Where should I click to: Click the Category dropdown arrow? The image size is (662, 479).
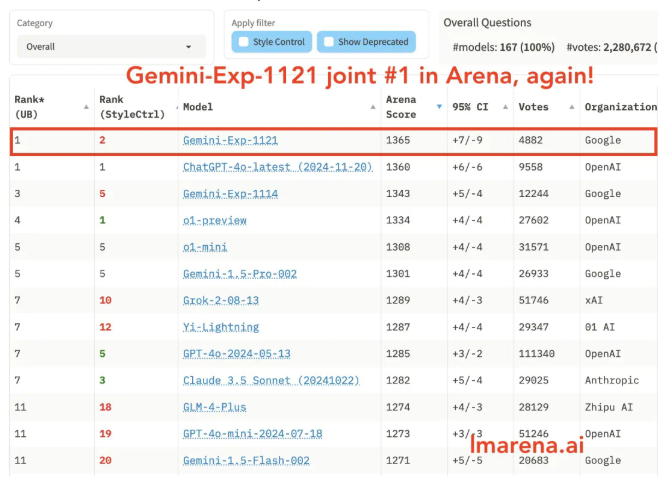pyautogui.click(x=188, y=47)
